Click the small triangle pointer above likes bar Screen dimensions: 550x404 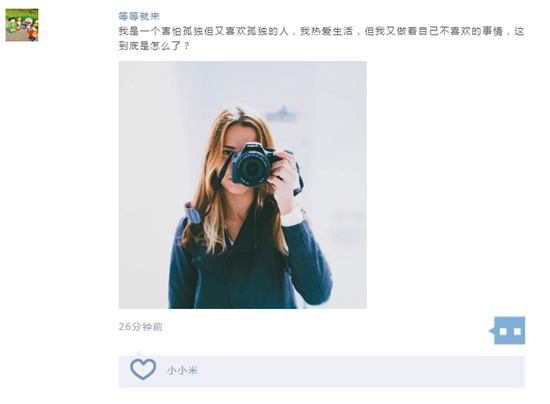139,353
